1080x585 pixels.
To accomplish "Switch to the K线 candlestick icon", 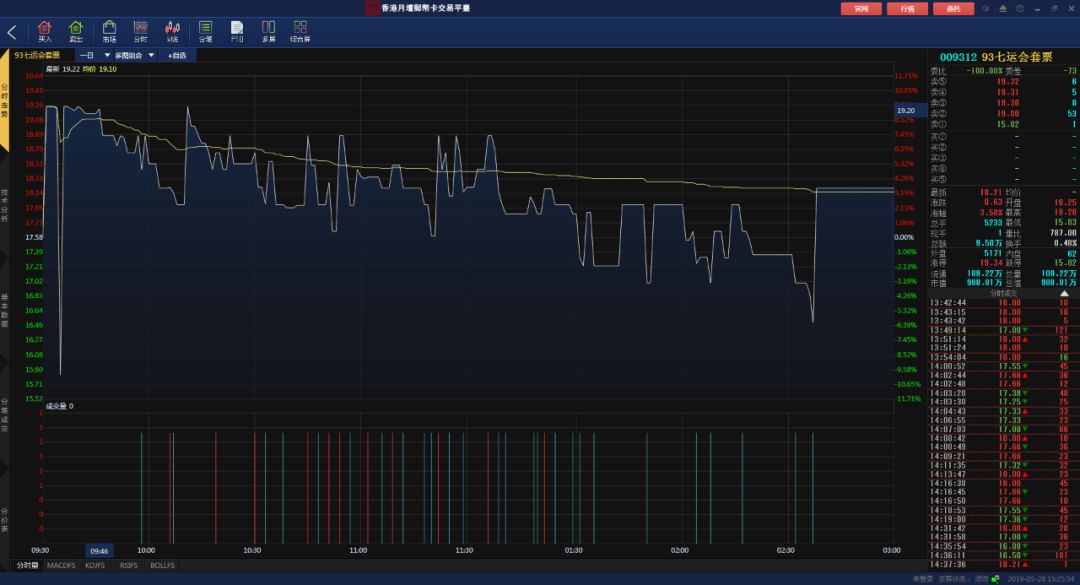I will click(x=172, y=31).
